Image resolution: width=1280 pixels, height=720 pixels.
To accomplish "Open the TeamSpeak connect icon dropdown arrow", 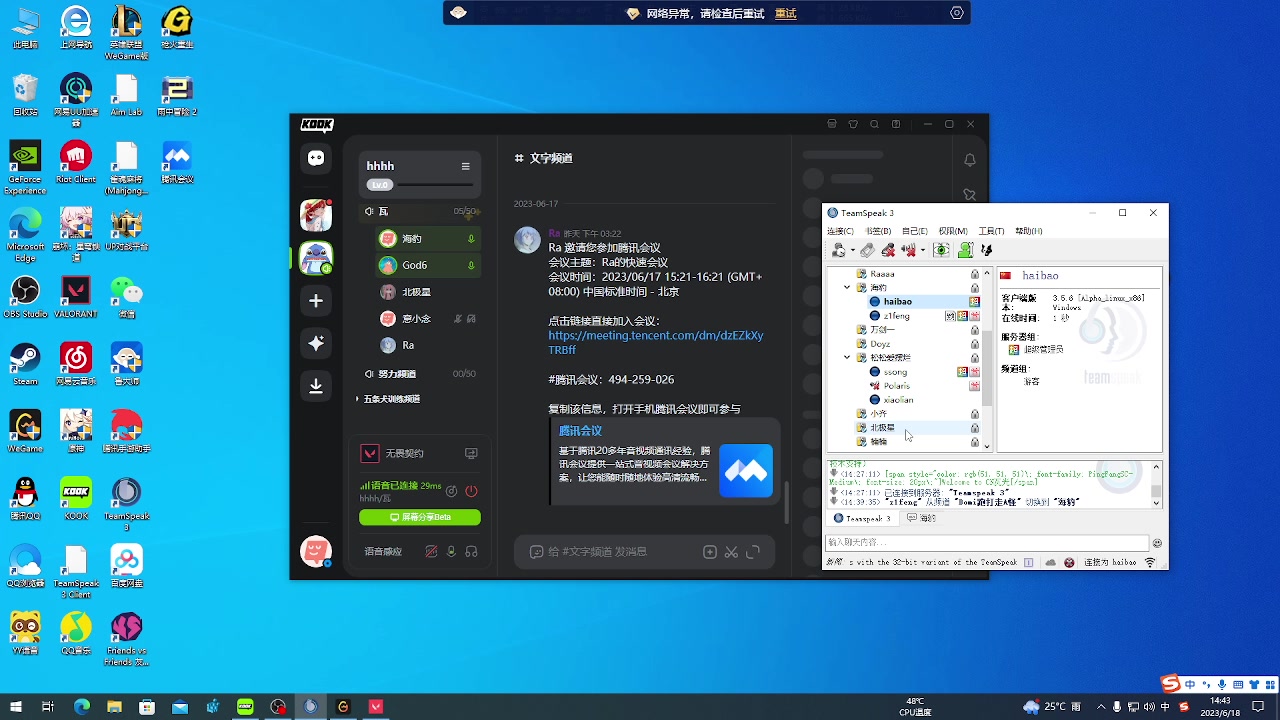I will click(x=853, y=250).
